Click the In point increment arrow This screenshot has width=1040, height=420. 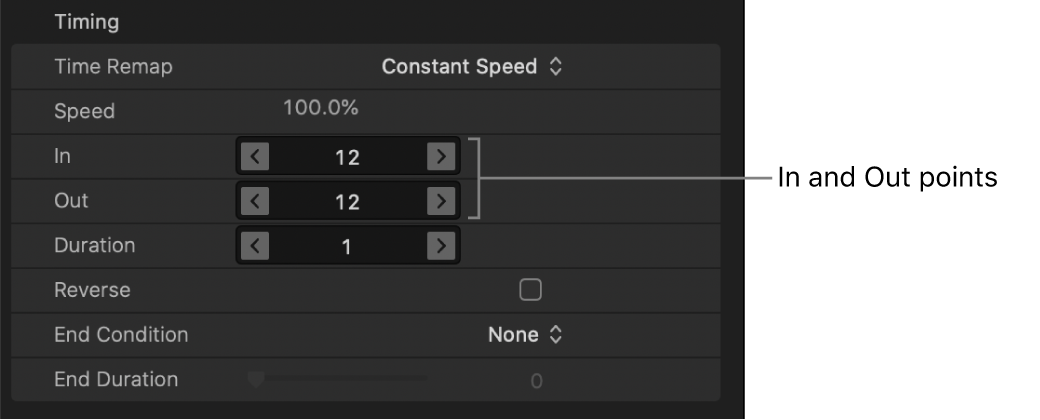pos(439,156)
